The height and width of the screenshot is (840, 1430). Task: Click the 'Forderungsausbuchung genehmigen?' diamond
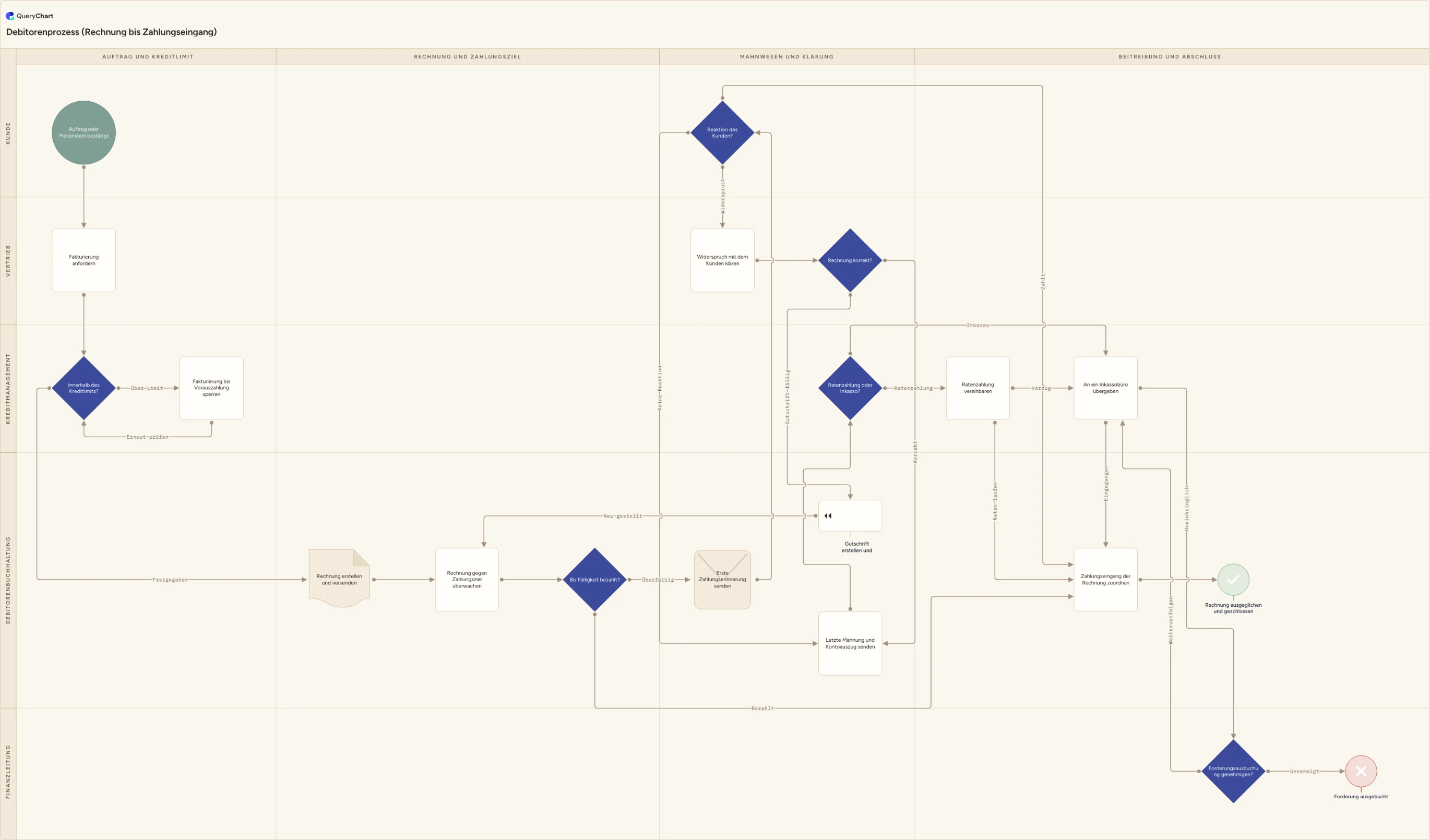point(1233,771)
